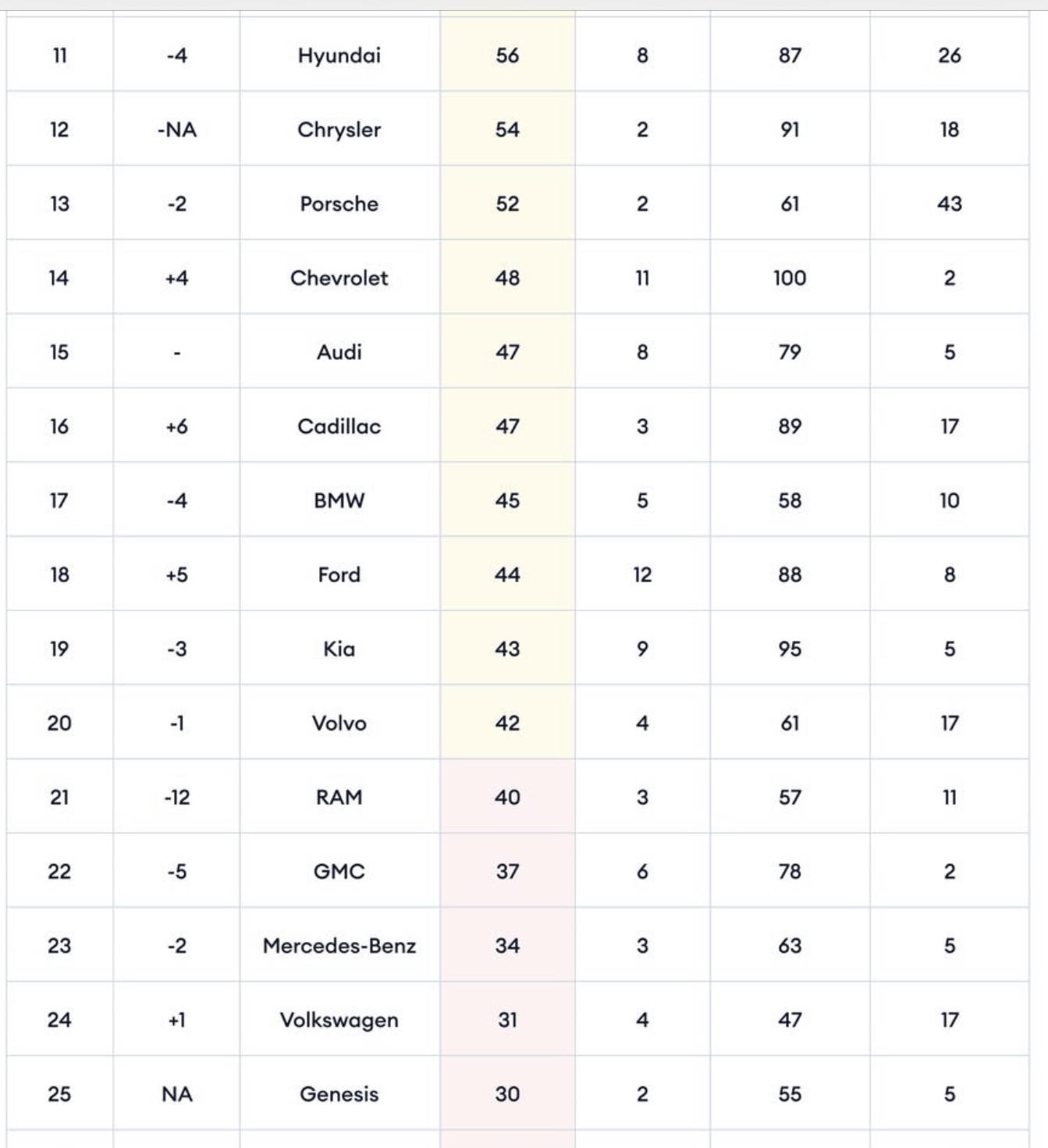The width and height of the screenshot is (1048, 1148).
Task: Select the Ford brand name
Action: tap(339, 574)
